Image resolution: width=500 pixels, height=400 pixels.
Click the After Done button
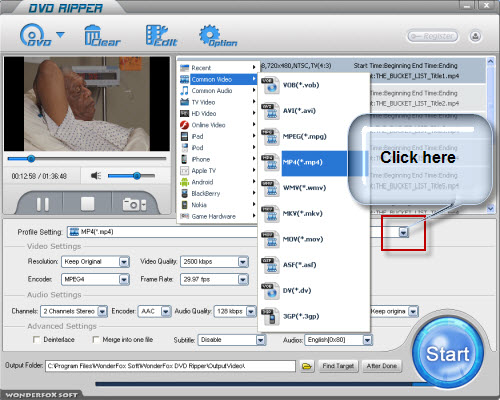pos(382,366)
